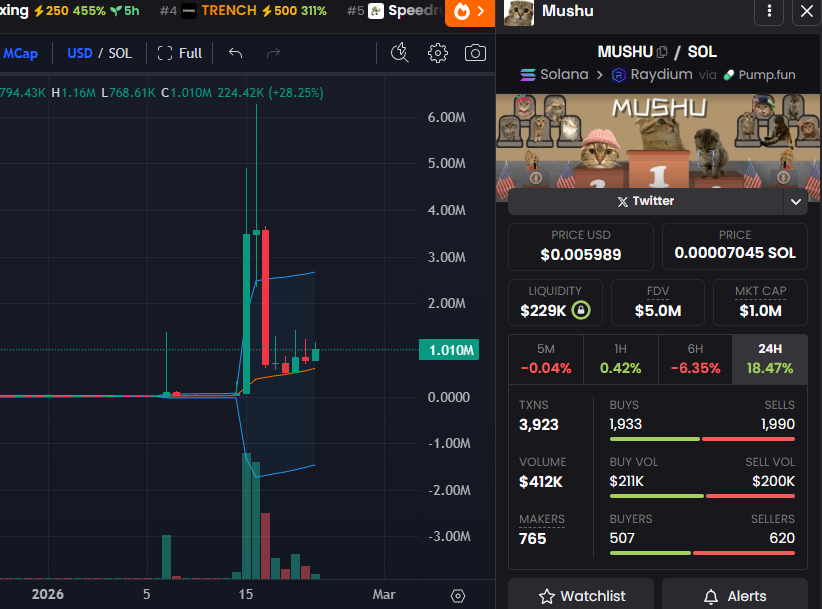Screen dimensions: 822x609
Task: Click the FDV $5.0M box
Action: click(x=658, y=302)
